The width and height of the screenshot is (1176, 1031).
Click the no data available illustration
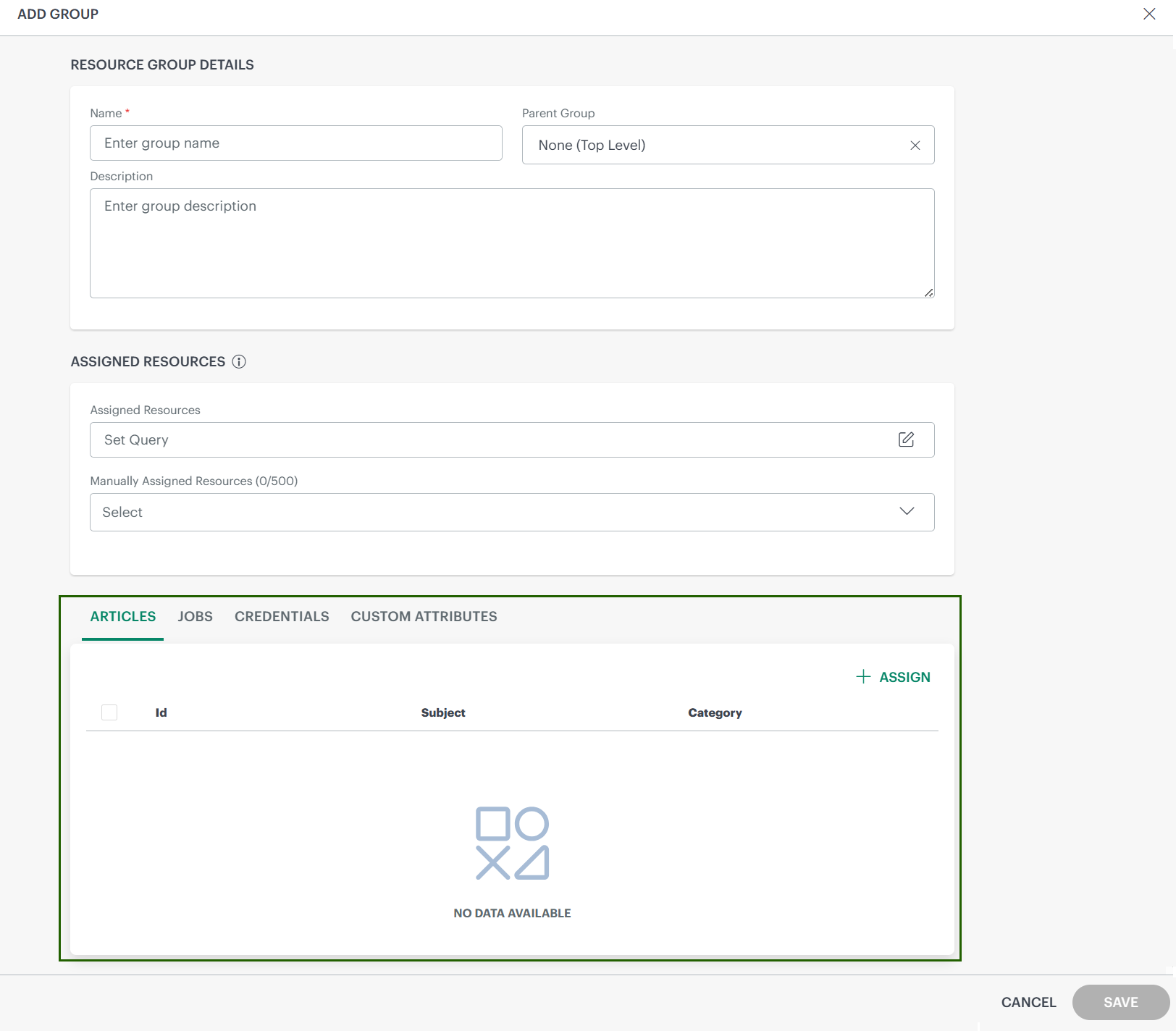pyautogui.click(x=513, y=844)
